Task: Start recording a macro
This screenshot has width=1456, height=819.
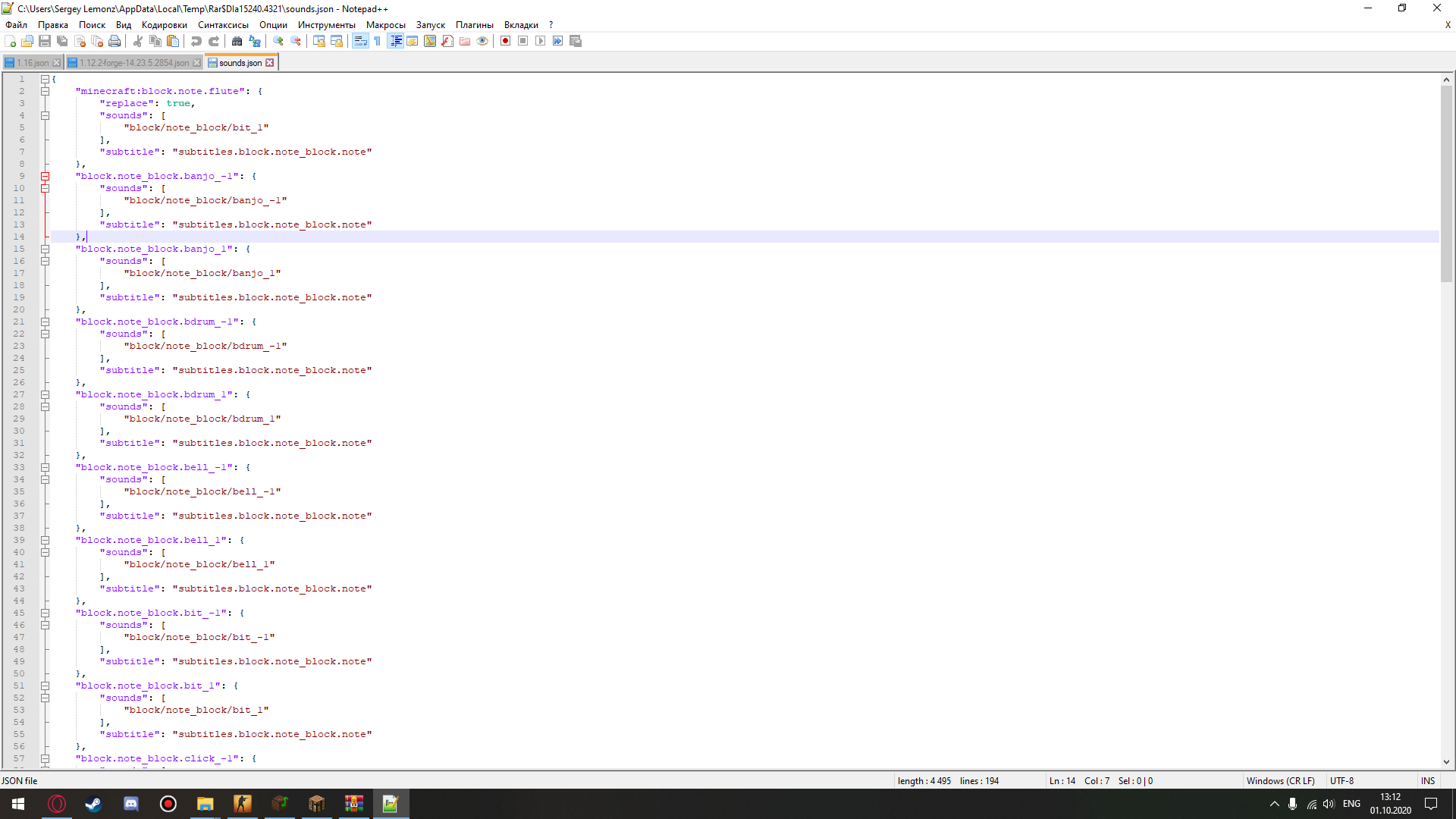Action: 504,41
